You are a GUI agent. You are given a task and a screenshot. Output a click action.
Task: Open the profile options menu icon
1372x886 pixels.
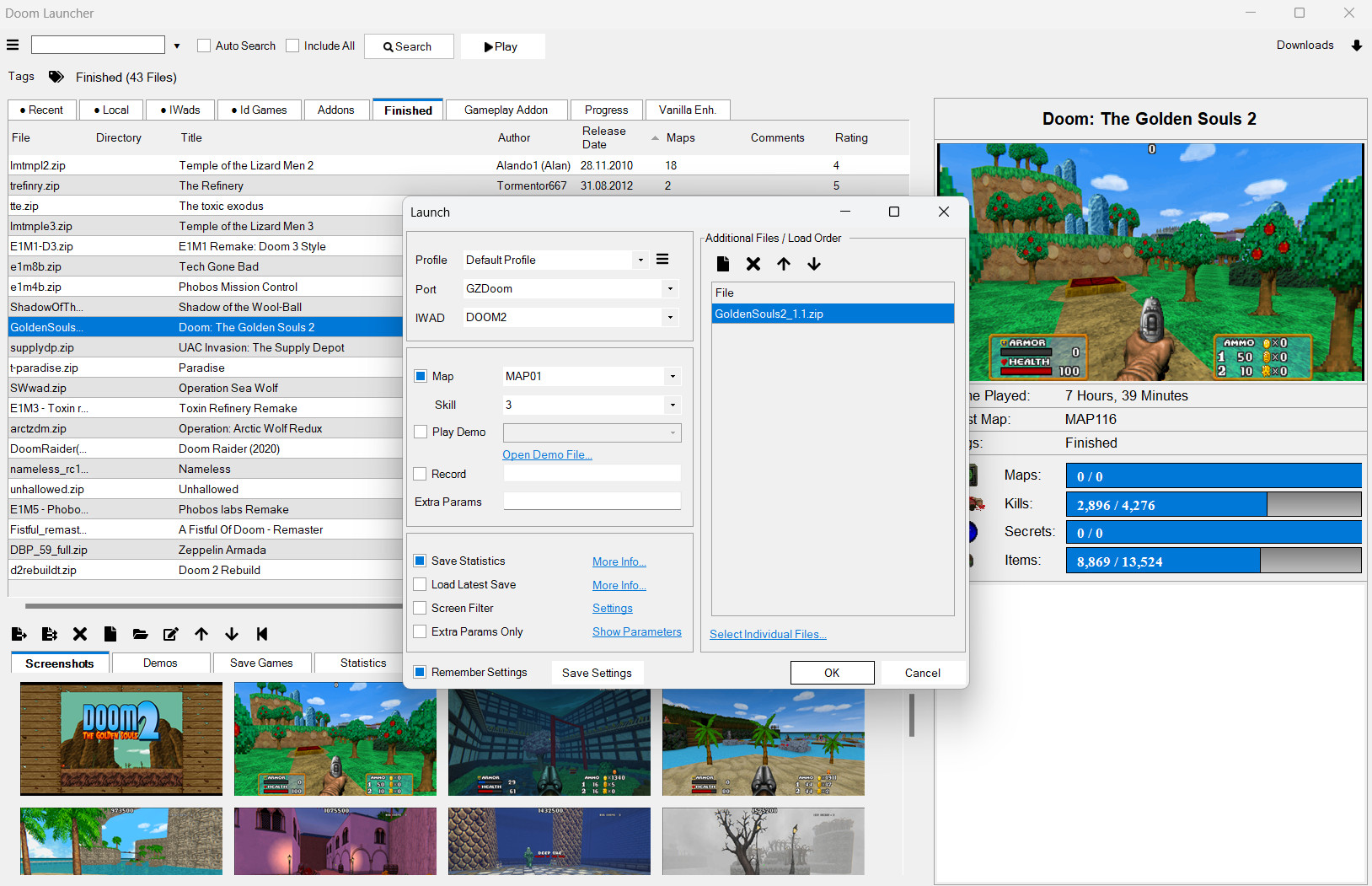tap(662, 260)
